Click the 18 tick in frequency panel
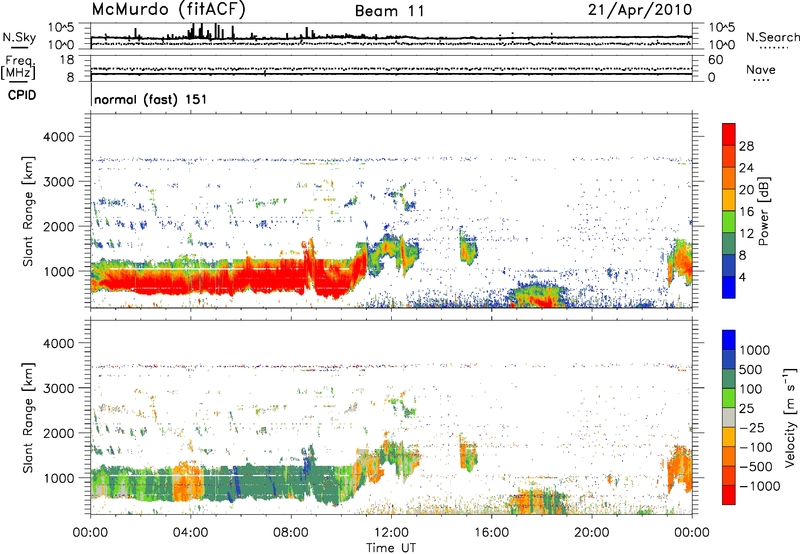Screen dimensions: 800x554 coord(67,60)
